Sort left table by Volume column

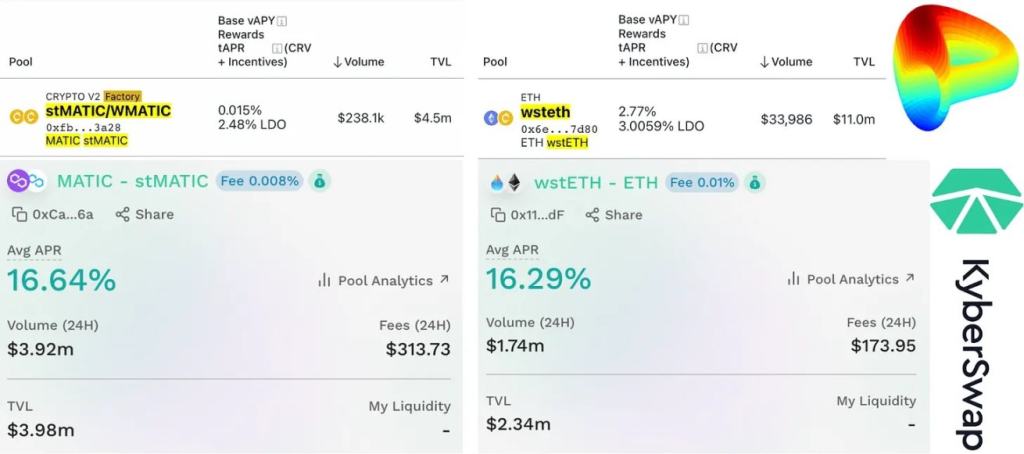(x=358, y=62)
